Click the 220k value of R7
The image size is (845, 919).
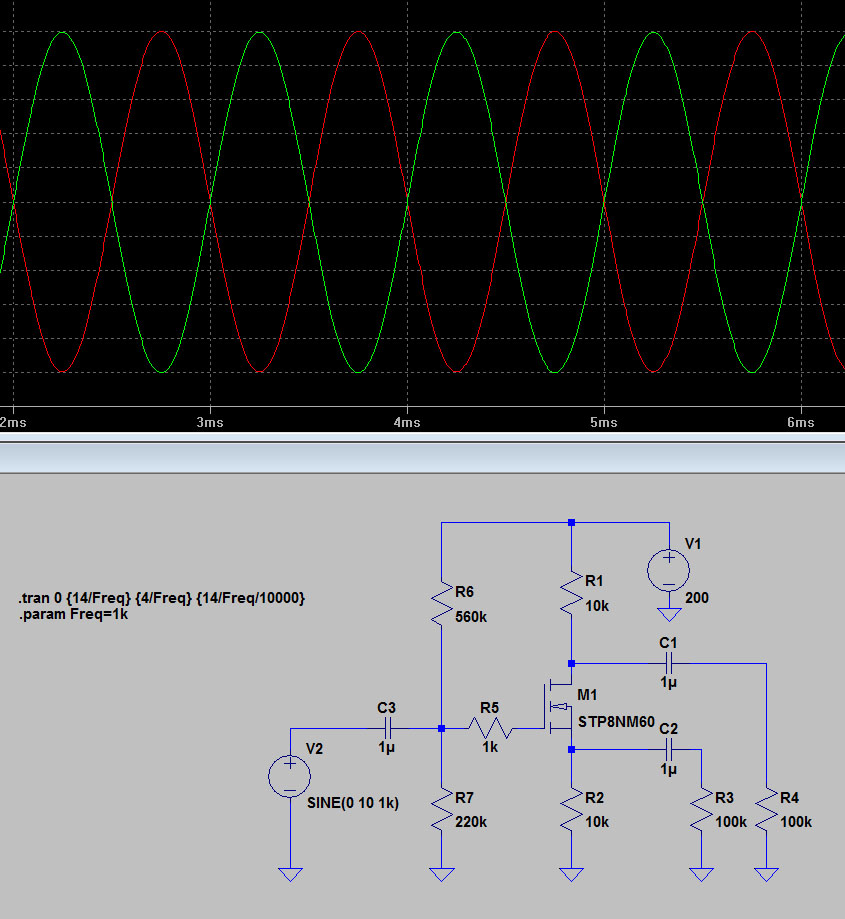tap(471, 822)
